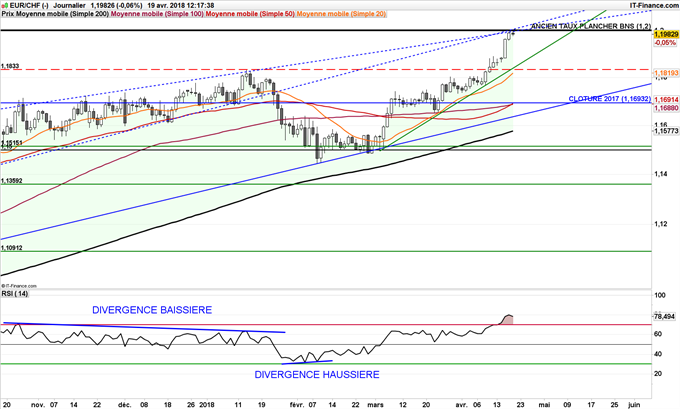
Task: Click the RSI axis label 40
Action: coord(658,354)
